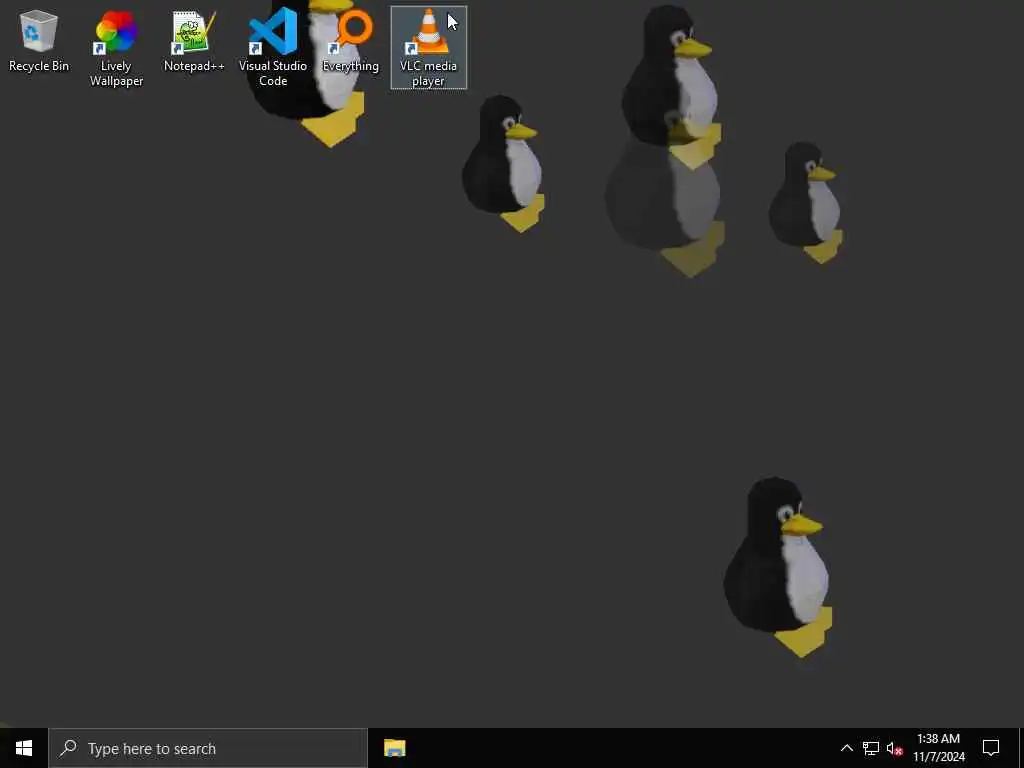Click the Show desktop strip
The height and width of the screenshot is (768, 1024).
coord(1021,748)
